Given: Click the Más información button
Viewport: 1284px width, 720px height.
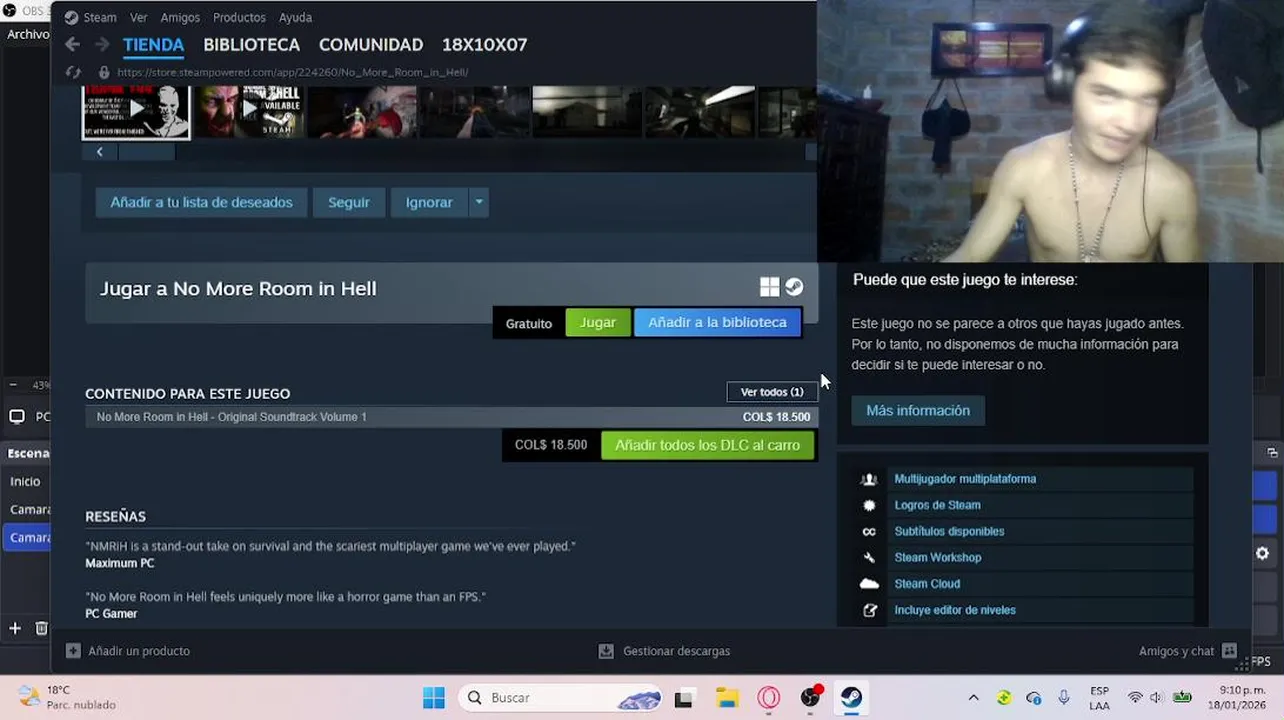Looking at the screenshot, I should [x=918, y=410].
